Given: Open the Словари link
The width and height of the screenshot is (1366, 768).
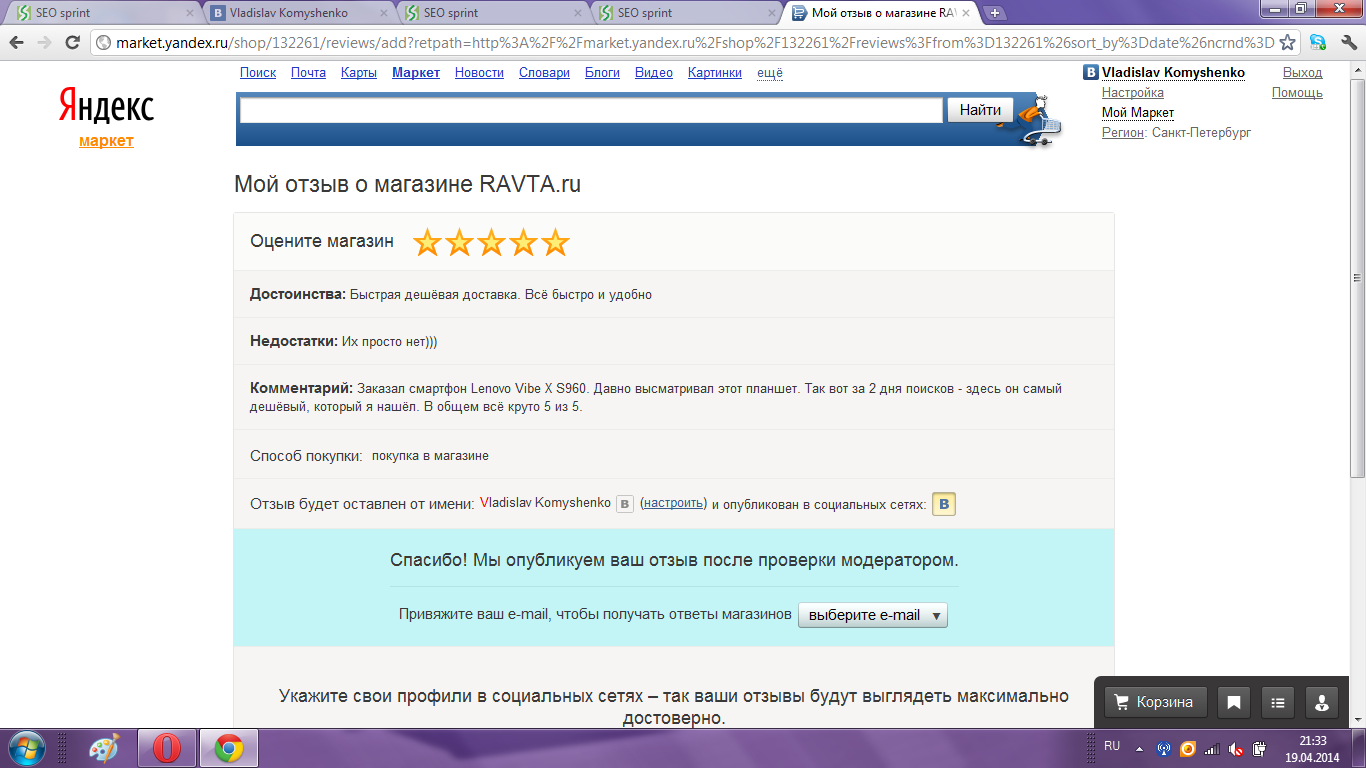Looking at the screenshot, I should click(544, 73).
